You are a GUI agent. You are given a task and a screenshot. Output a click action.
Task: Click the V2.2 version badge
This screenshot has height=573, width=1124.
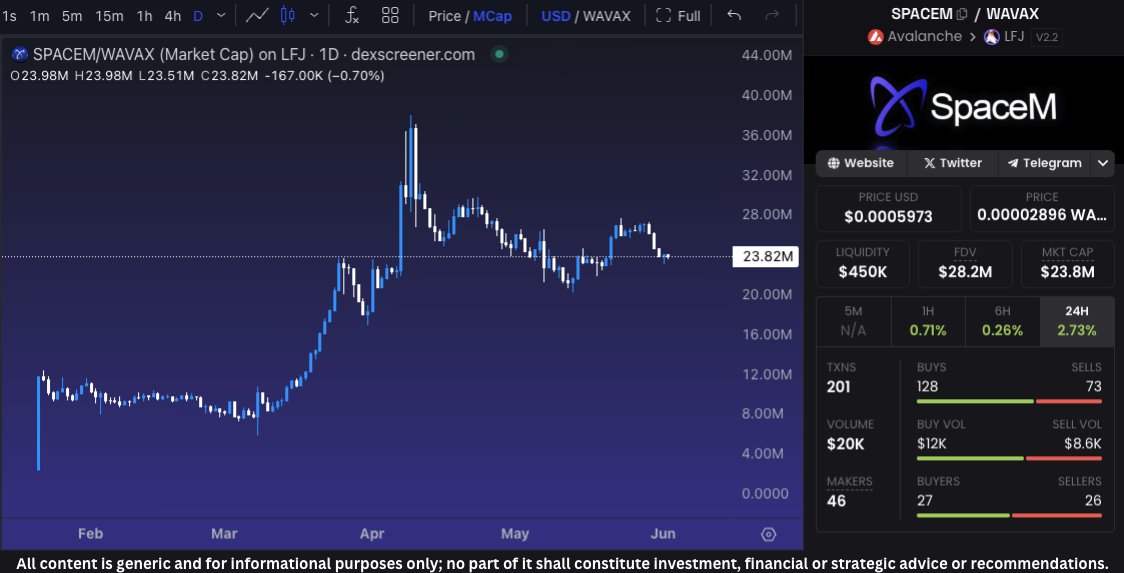pyautogui.click(x=1047, y=37)
